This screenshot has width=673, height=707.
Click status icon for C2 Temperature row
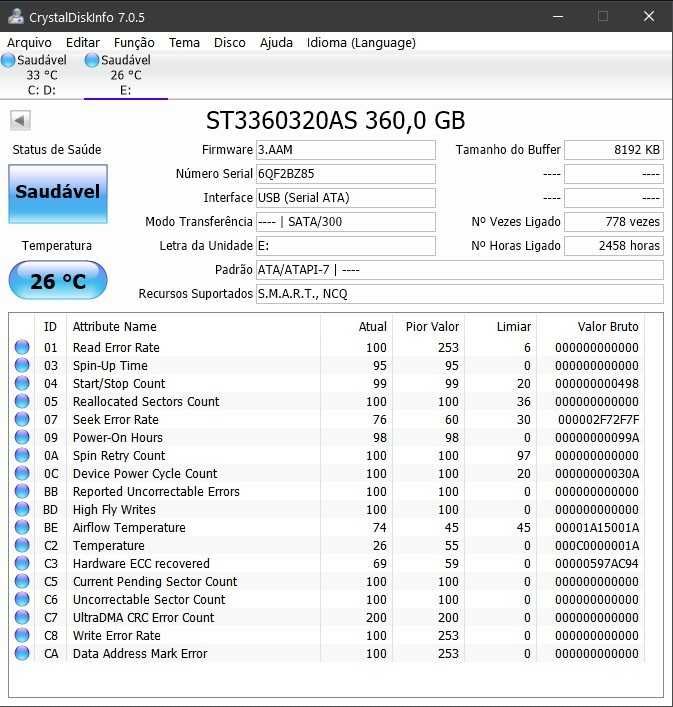(x=22, y=545)
